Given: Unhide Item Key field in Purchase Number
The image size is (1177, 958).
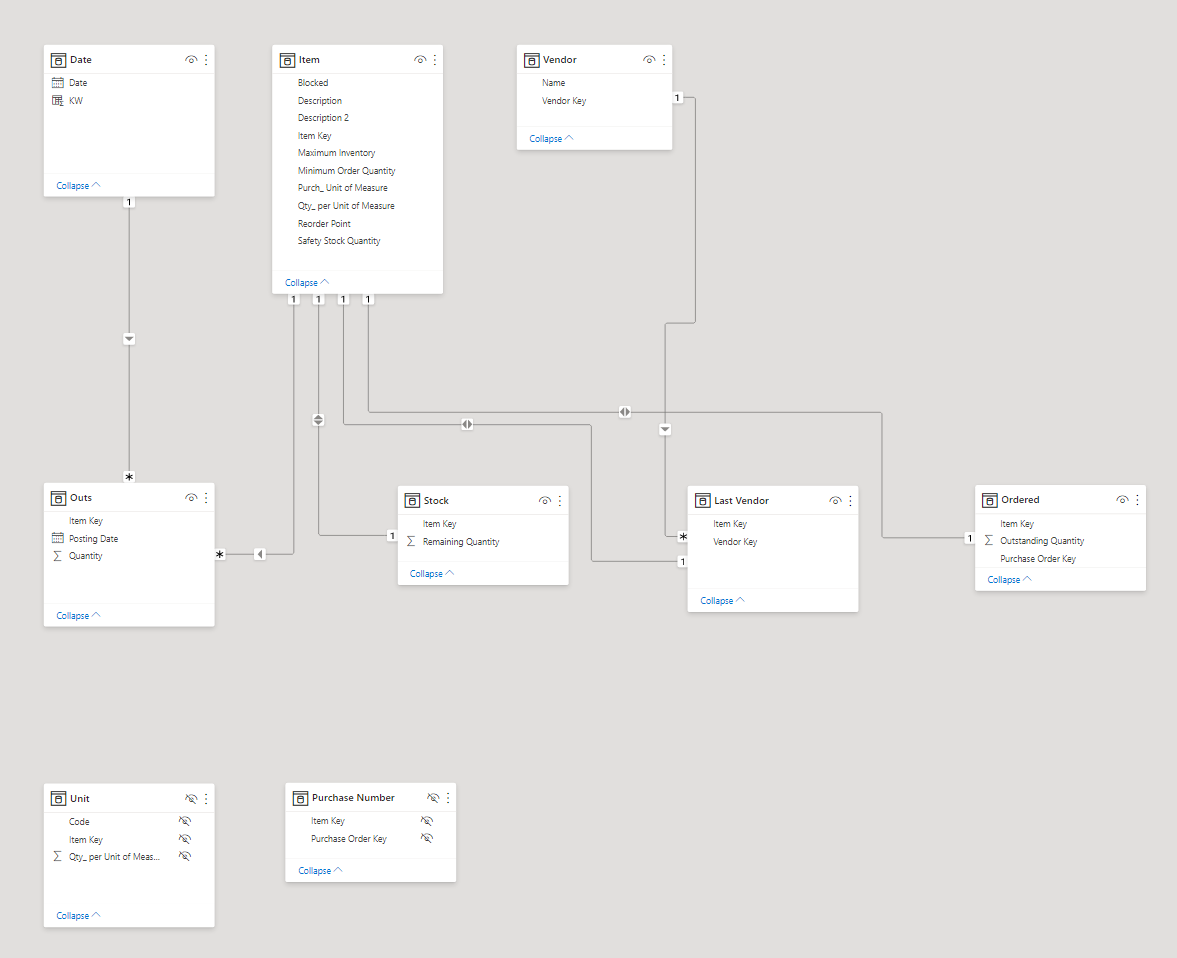Looking at the screenshot, I should point(427,821).
